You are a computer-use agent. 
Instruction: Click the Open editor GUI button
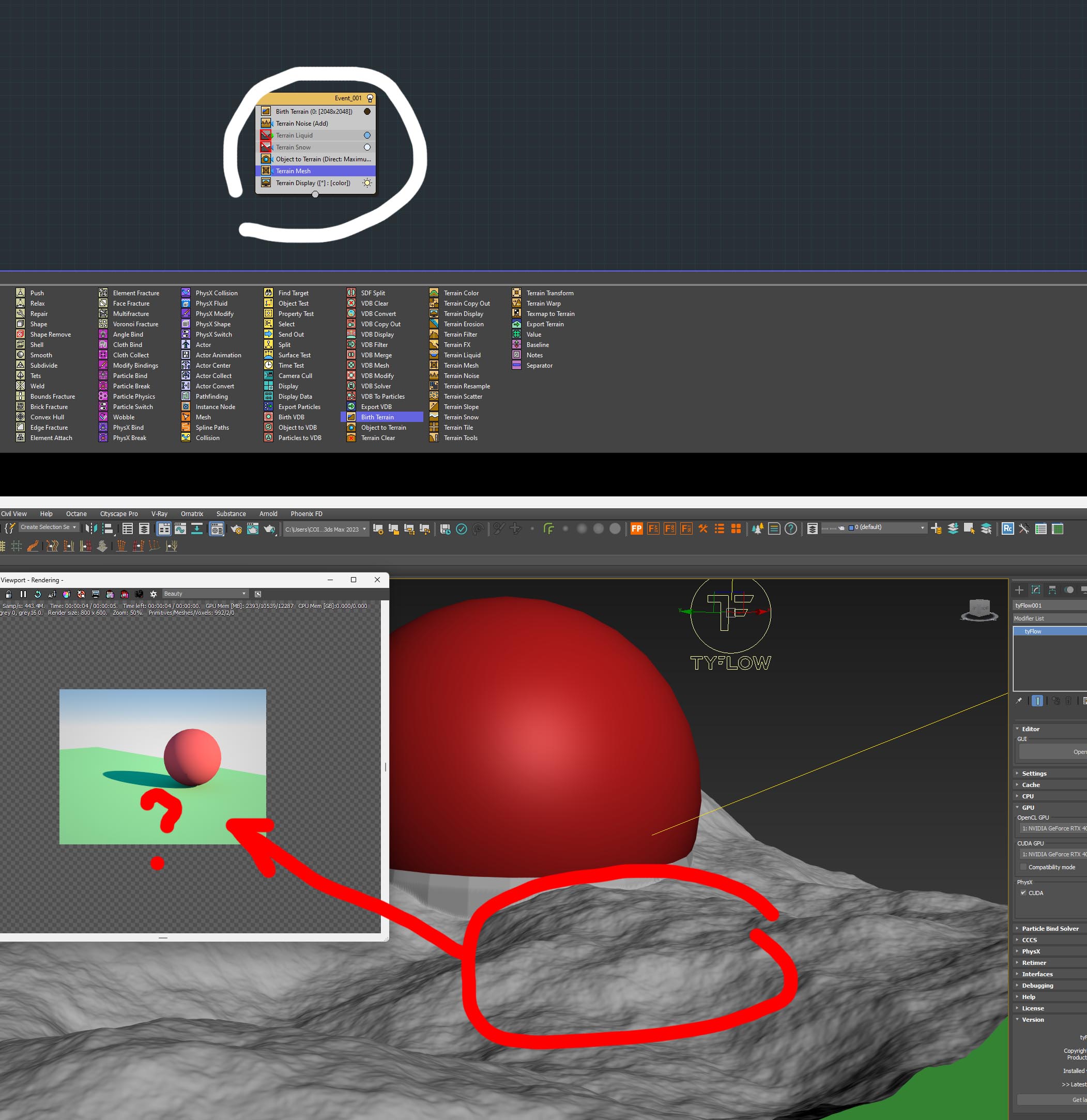tap(1053, 751)
